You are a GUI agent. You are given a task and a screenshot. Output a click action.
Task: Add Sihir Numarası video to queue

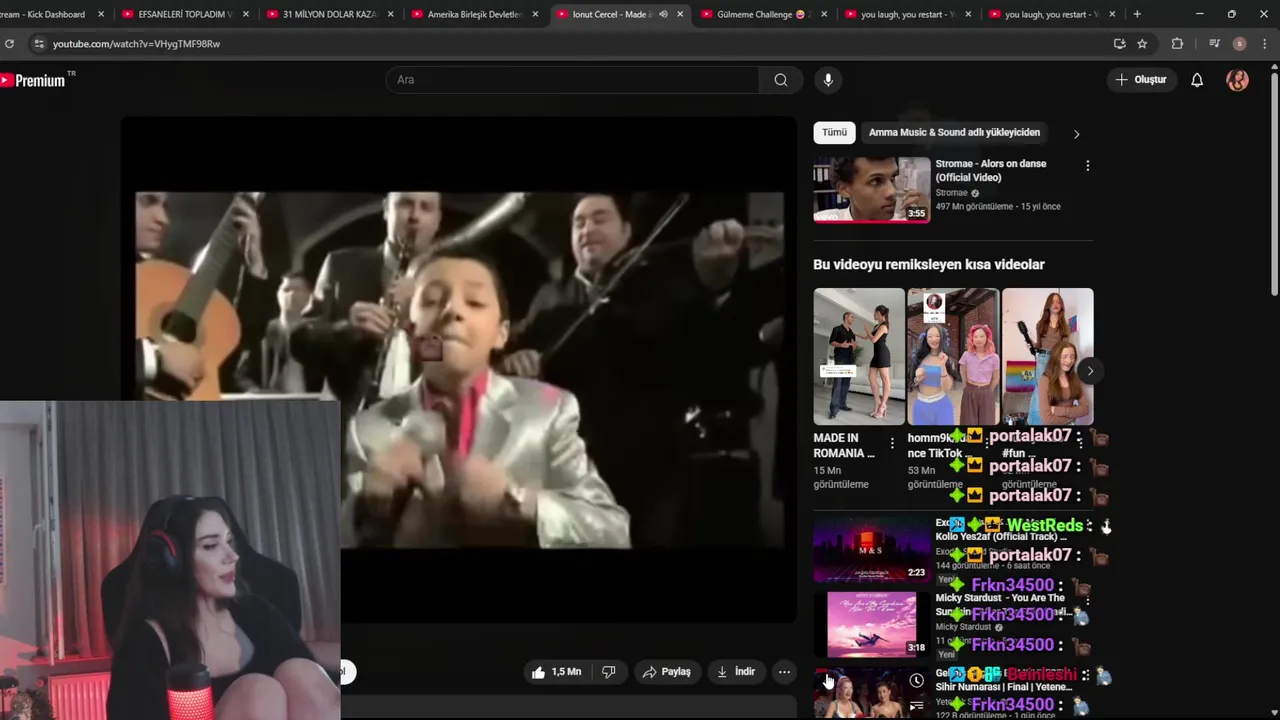click(916, 706)
